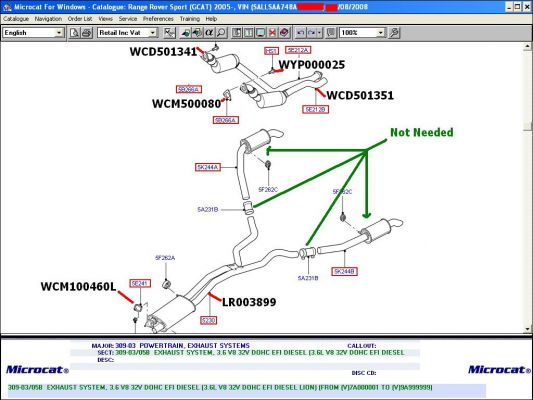Image resolution: width=533 pixels, height=400 pixels.
Task: Click the first panel layout icon
Action: pyautogui.click(x=237, y=33)
